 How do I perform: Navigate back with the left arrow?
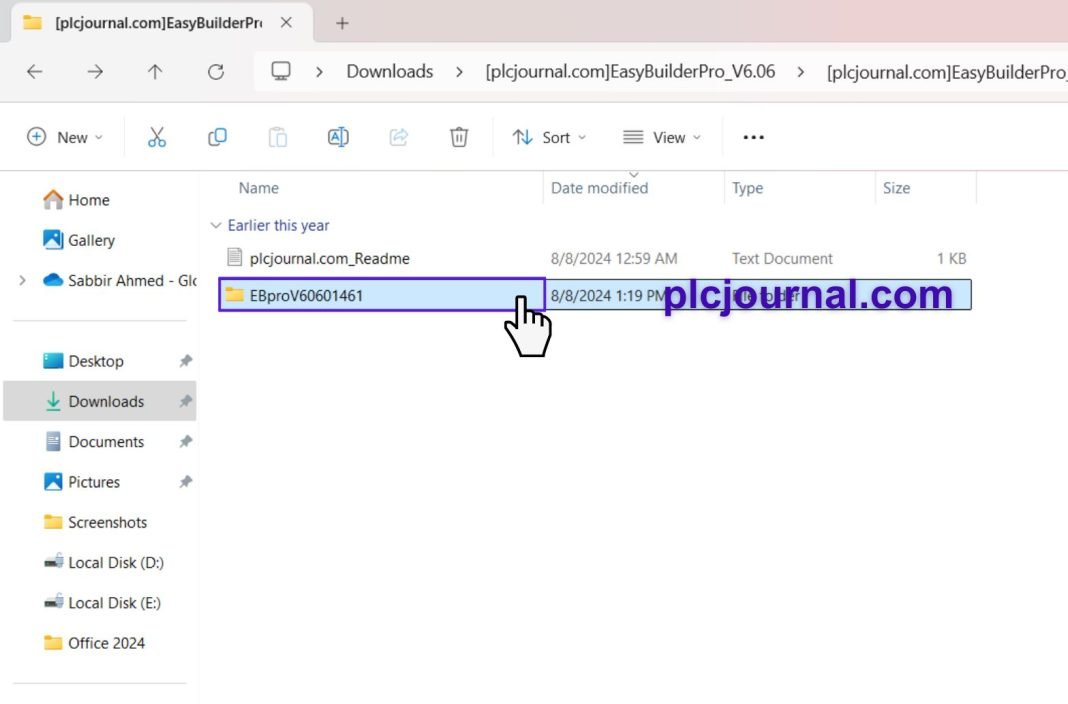tap(35, 72)
